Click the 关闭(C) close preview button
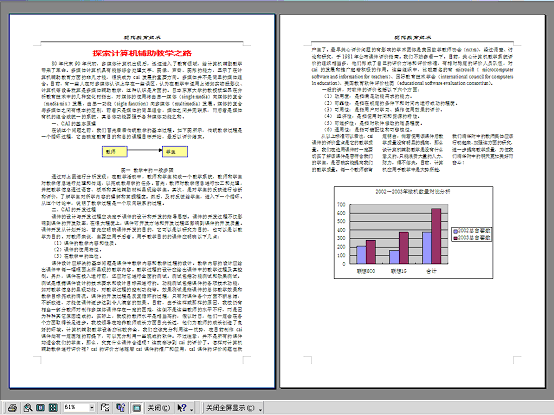The image size is (554, 415). click(159, 408)
